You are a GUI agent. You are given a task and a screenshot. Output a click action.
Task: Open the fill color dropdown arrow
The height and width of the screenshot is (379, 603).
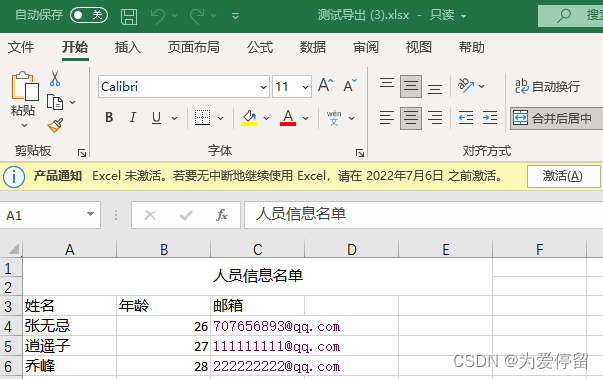point(267,118)
